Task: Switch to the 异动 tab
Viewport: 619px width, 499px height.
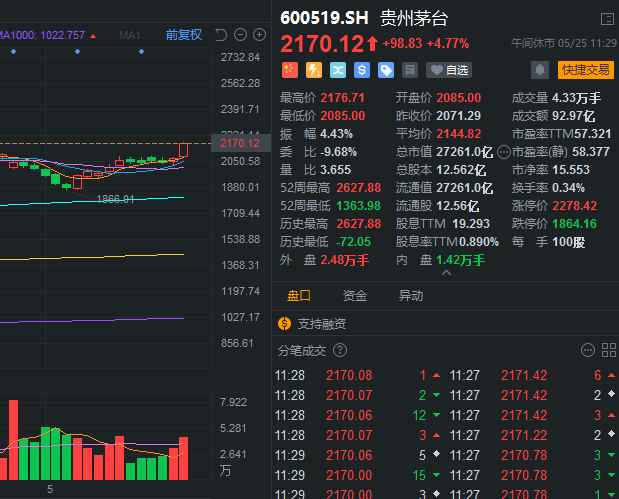Action: 411,296
